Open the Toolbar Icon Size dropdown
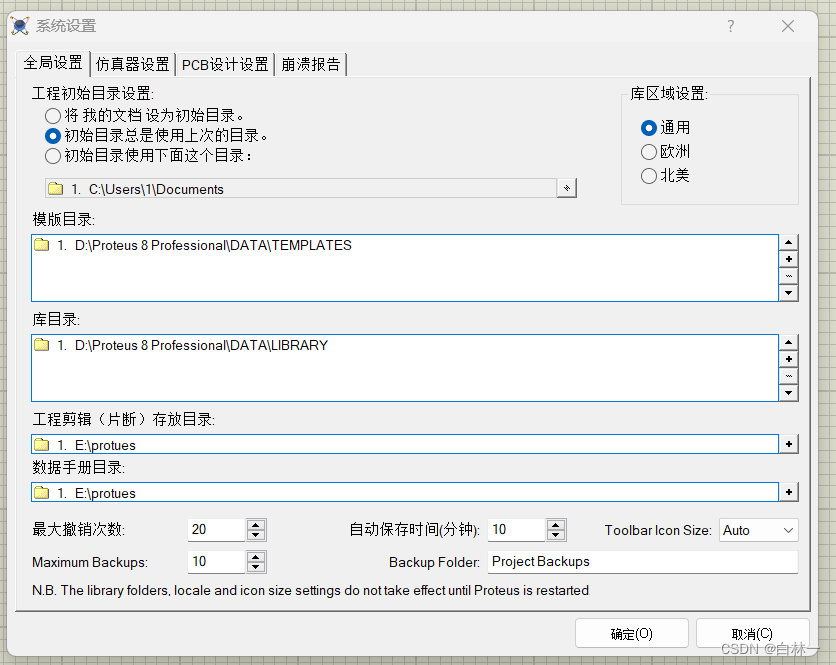This screenshot has width=836, height=665. coord(758,530)
